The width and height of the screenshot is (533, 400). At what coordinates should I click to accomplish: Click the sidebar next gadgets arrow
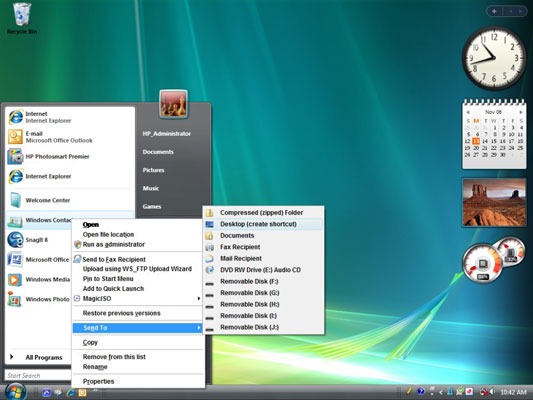point(520,11)
